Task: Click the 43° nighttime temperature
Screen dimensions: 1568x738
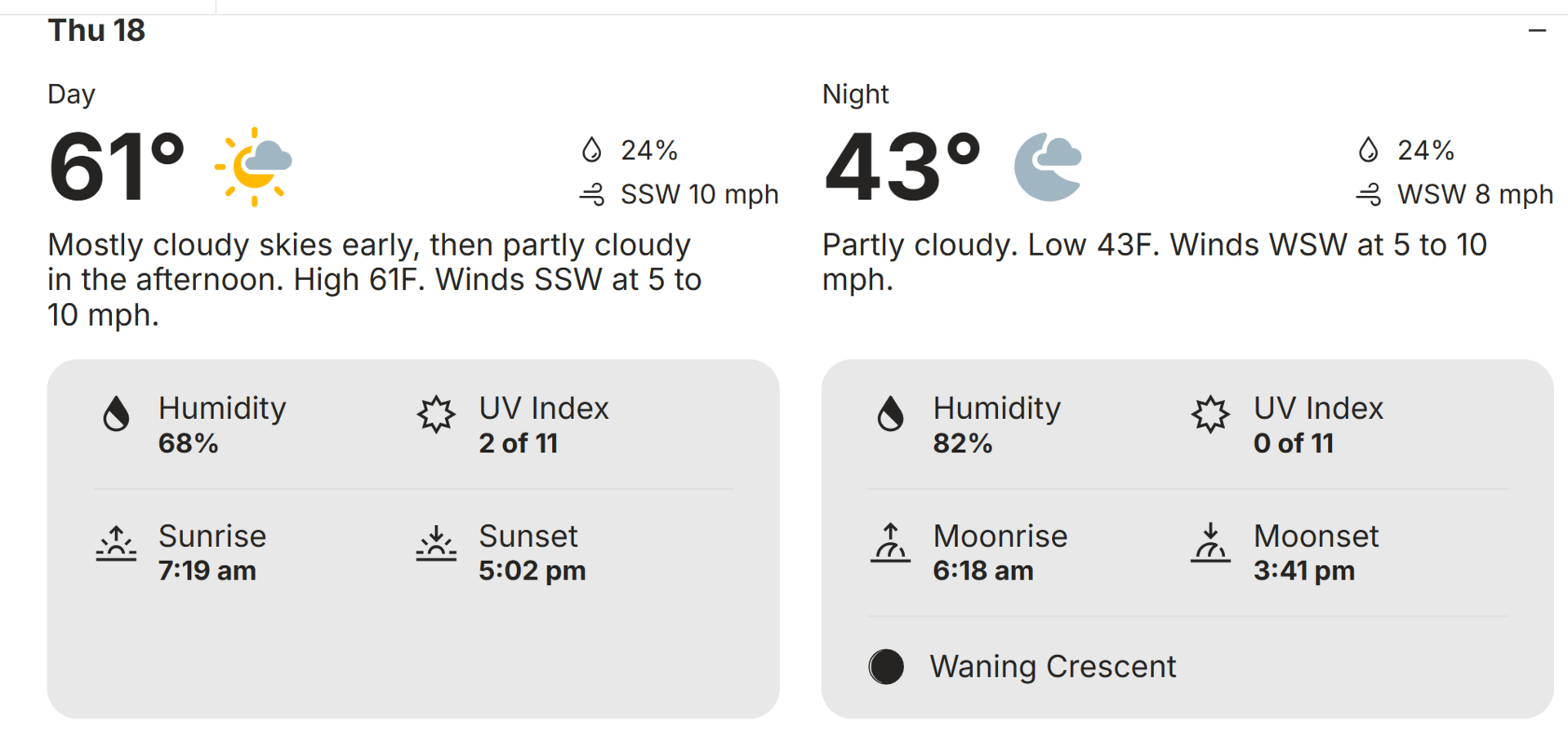Action: tap(902, 167)
